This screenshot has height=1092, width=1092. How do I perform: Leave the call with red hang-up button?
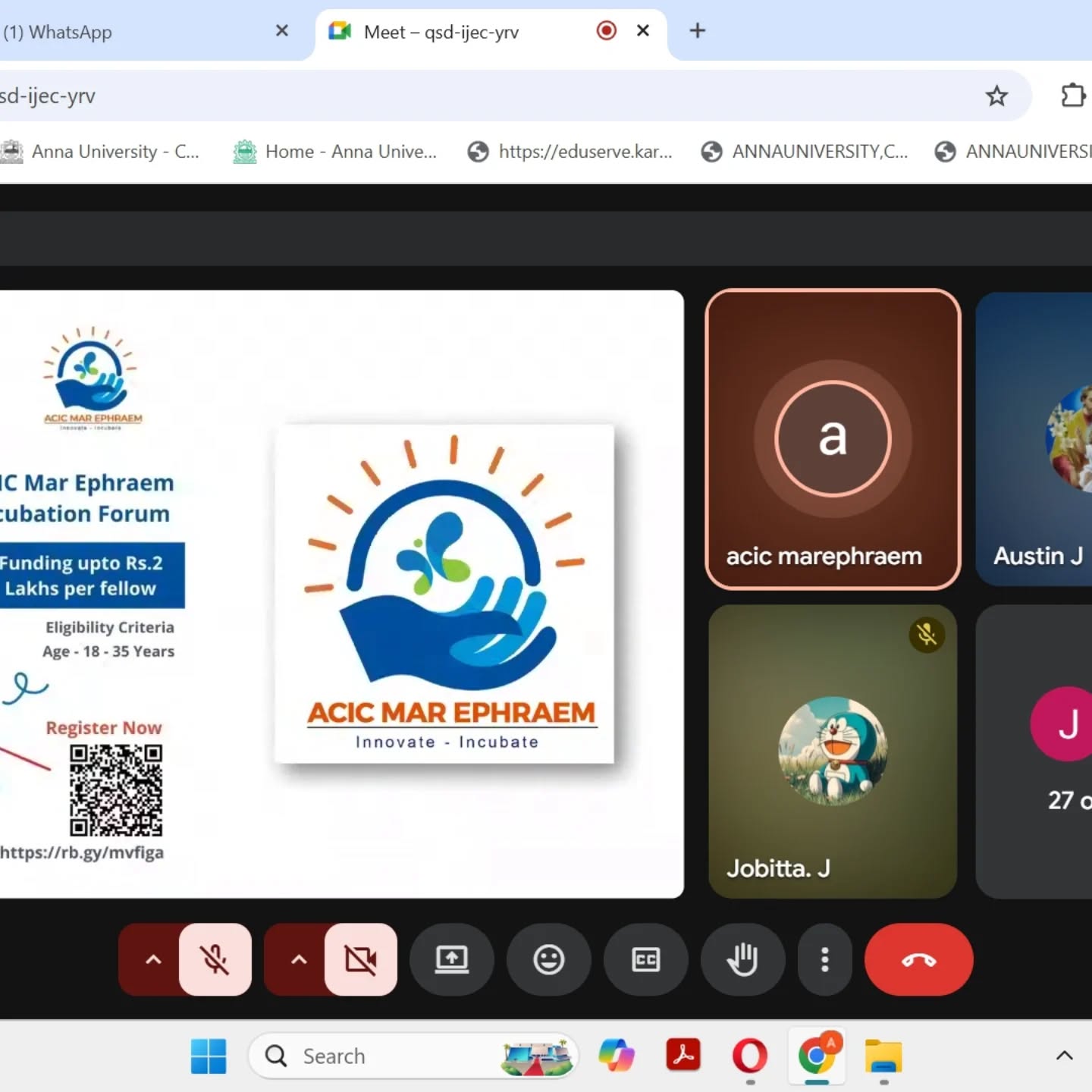click(x=919, y=959)
